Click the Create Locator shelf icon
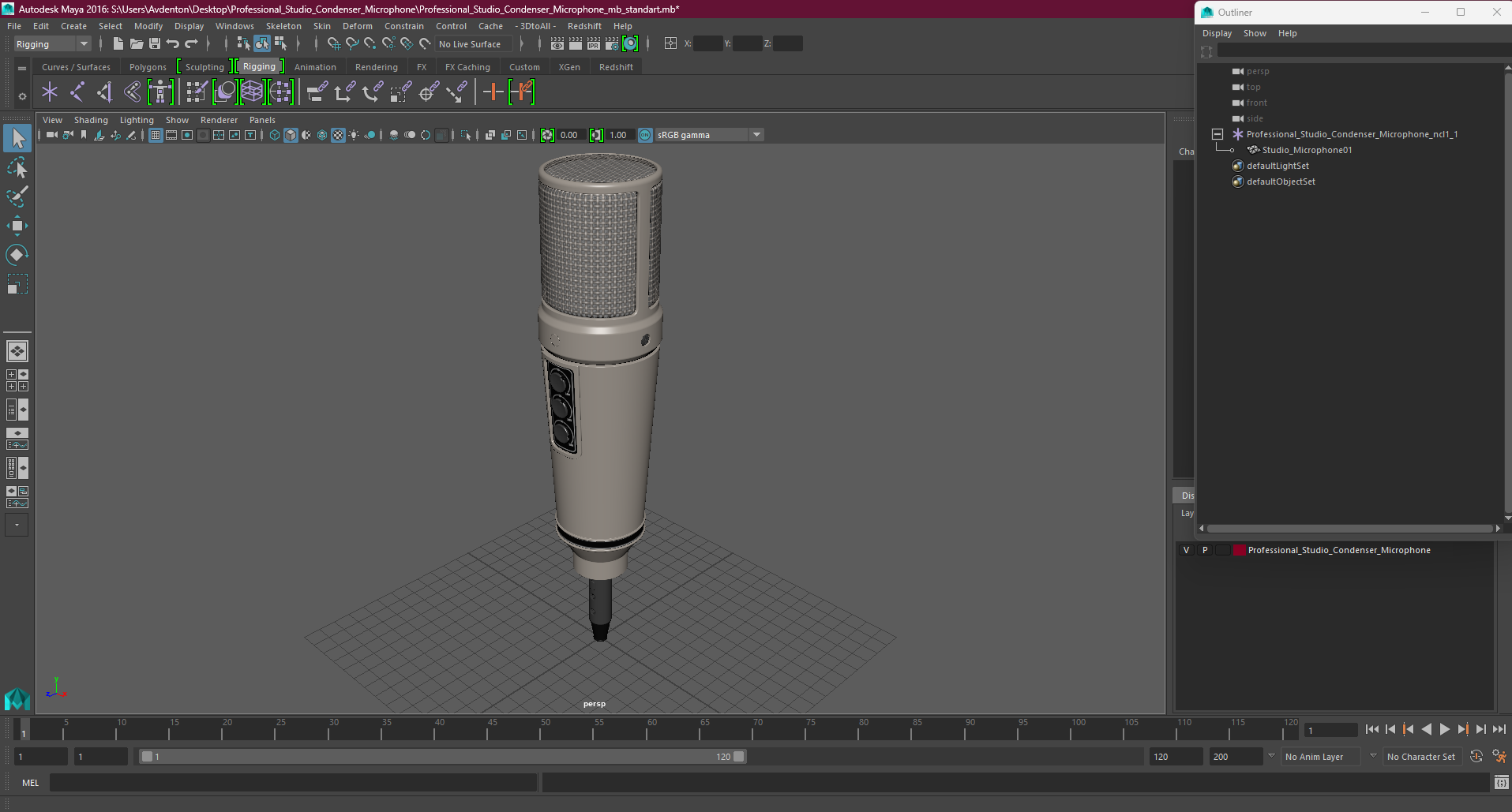This screenshot has width=1512, height=812. tap(50, 92)
